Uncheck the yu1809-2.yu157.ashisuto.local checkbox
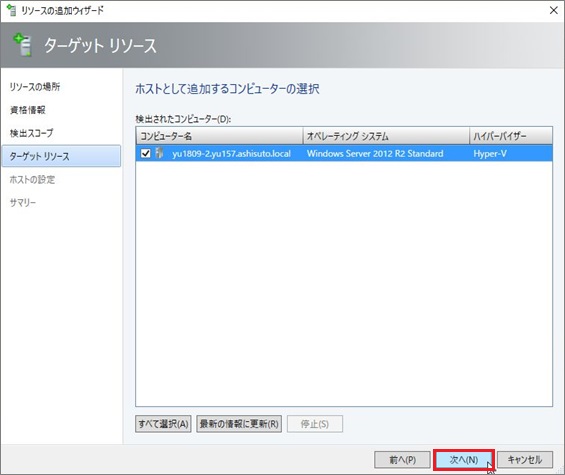 (x=146, y=154)
